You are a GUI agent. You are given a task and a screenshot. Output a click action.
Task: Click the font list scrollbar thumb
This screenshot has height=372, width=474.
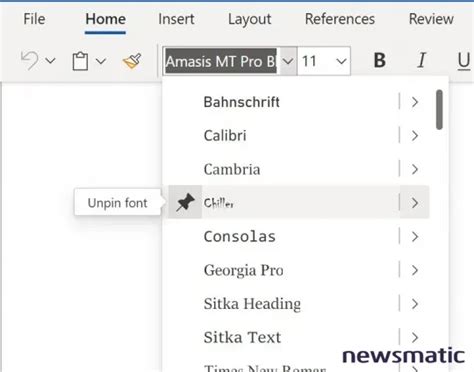pos(439,110)
